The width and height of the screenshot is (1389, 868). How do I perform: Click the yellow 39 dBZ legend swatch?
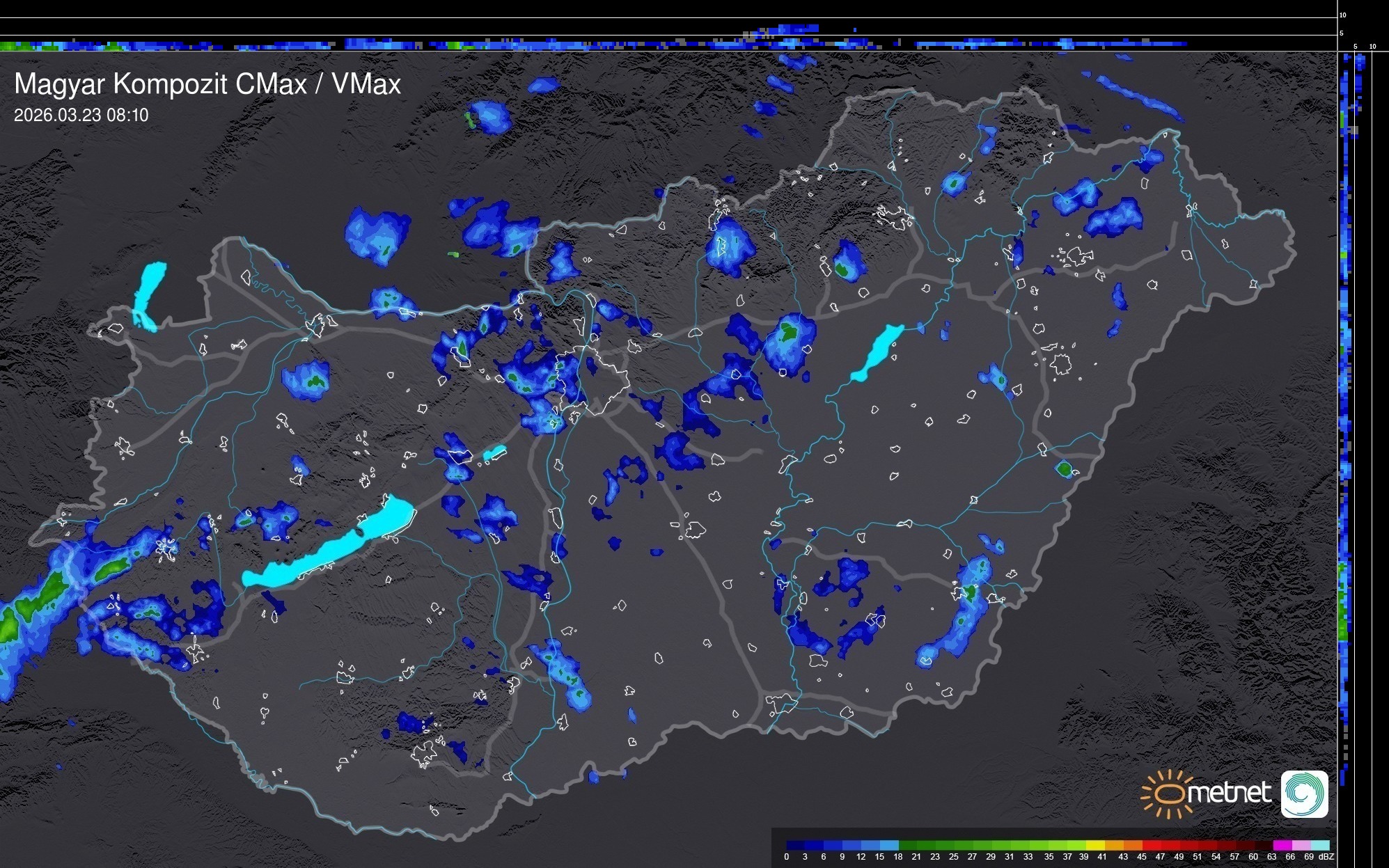(x=1095, y=845)
